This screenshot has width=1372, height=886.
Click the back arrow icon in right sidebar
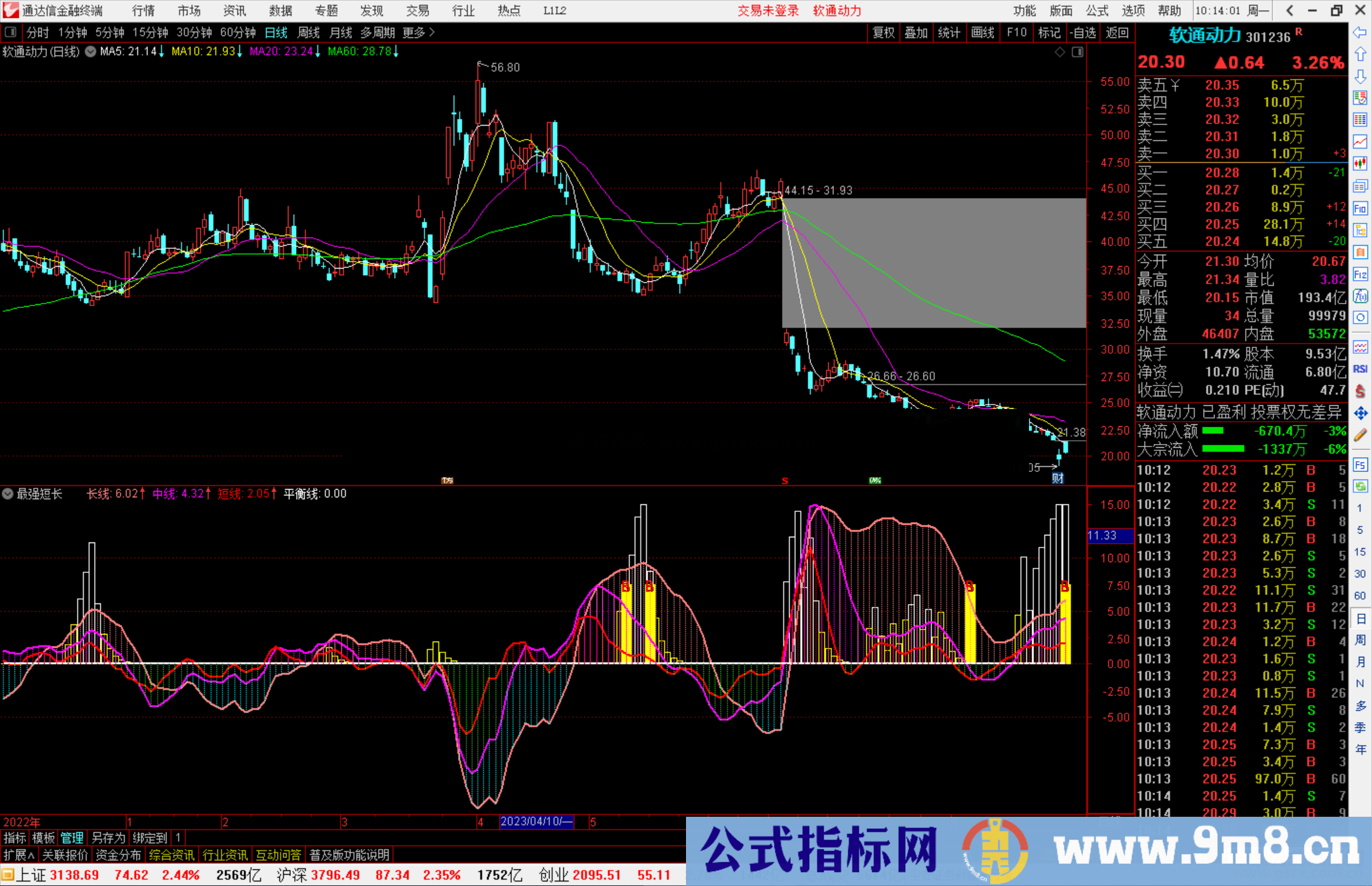[x=1360, y=32]
